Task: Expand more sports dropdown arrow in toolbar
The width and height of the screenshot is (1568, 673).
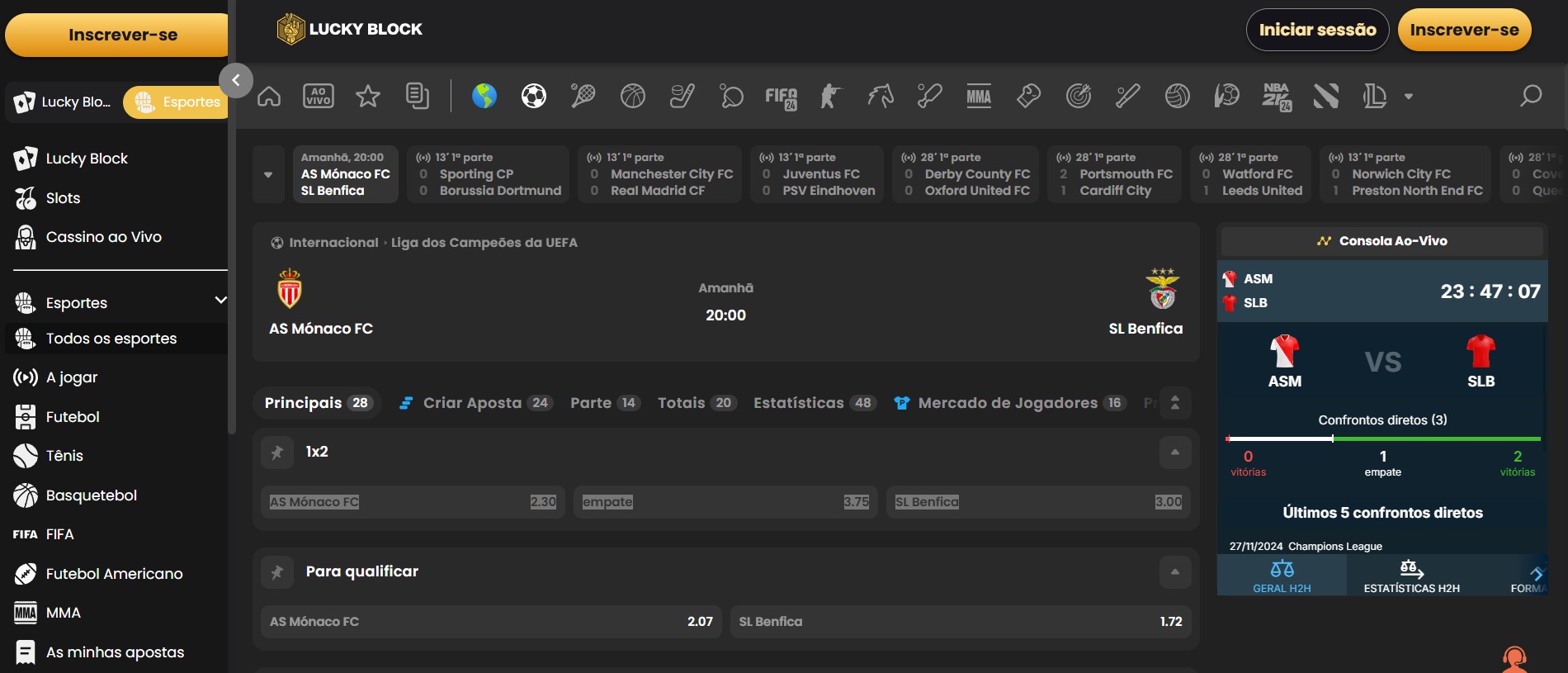Action: coord(1409,97)
